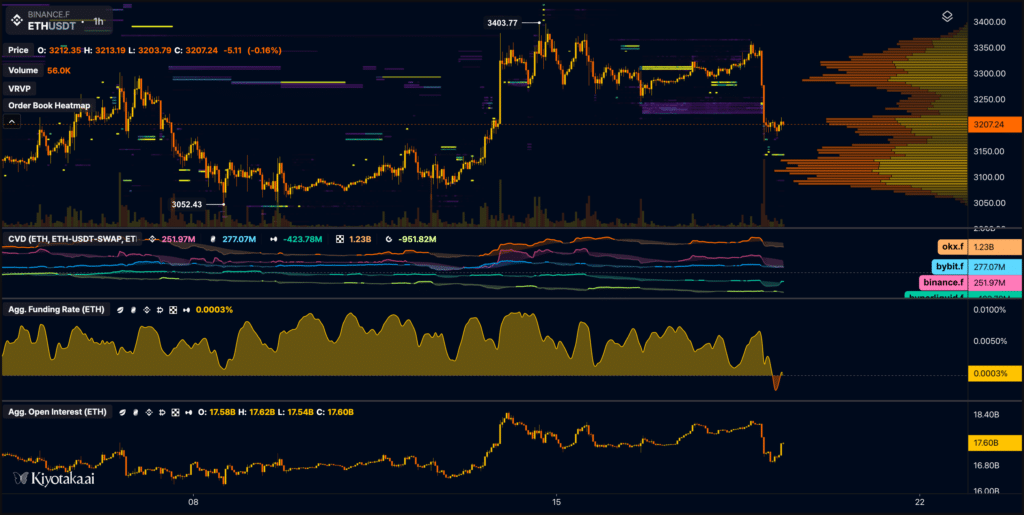
Task: Click the Hyperliquid icon in the CVD legend
Action: tap(273, 240)
